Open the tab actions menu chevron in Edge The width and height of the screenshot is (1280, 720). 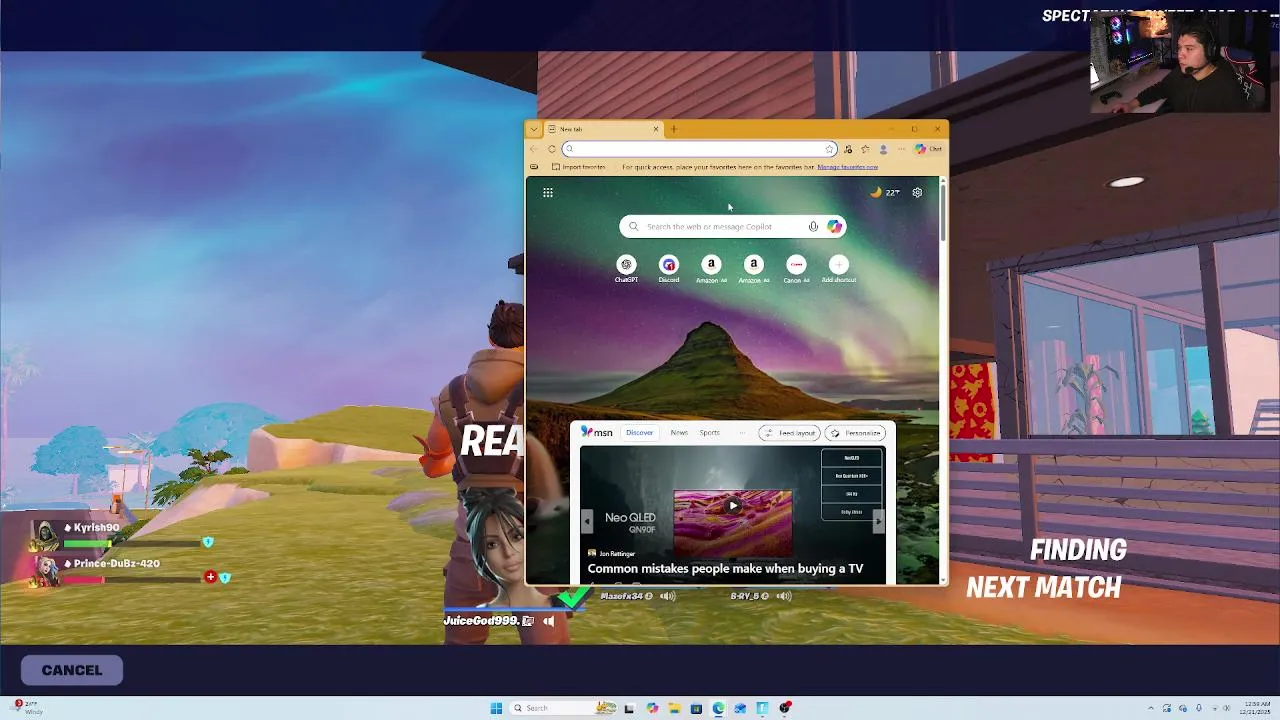click(534, 129)
